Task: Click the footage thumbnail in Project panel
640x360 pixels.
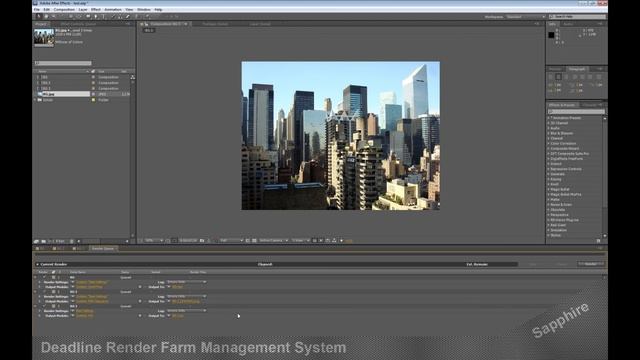Action: point(44,38)
